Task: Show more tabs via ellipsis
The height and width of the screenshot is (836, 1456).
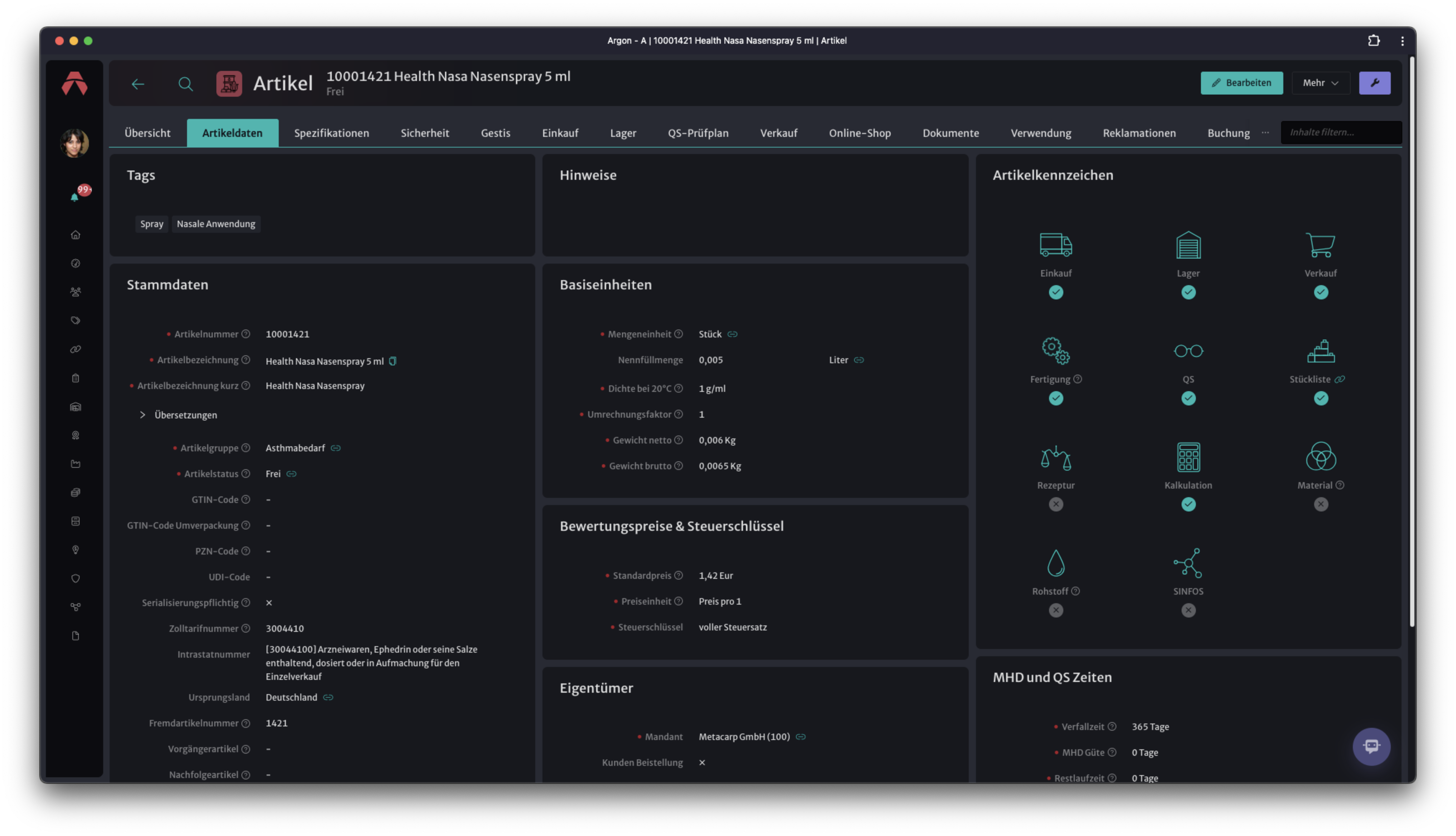Action: (1265, 132)
